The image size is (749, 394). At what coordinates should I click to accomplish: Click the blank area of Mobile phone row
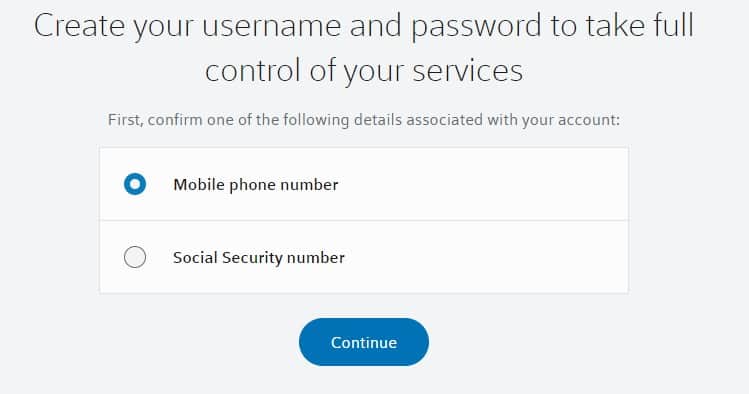coord(478,184)
